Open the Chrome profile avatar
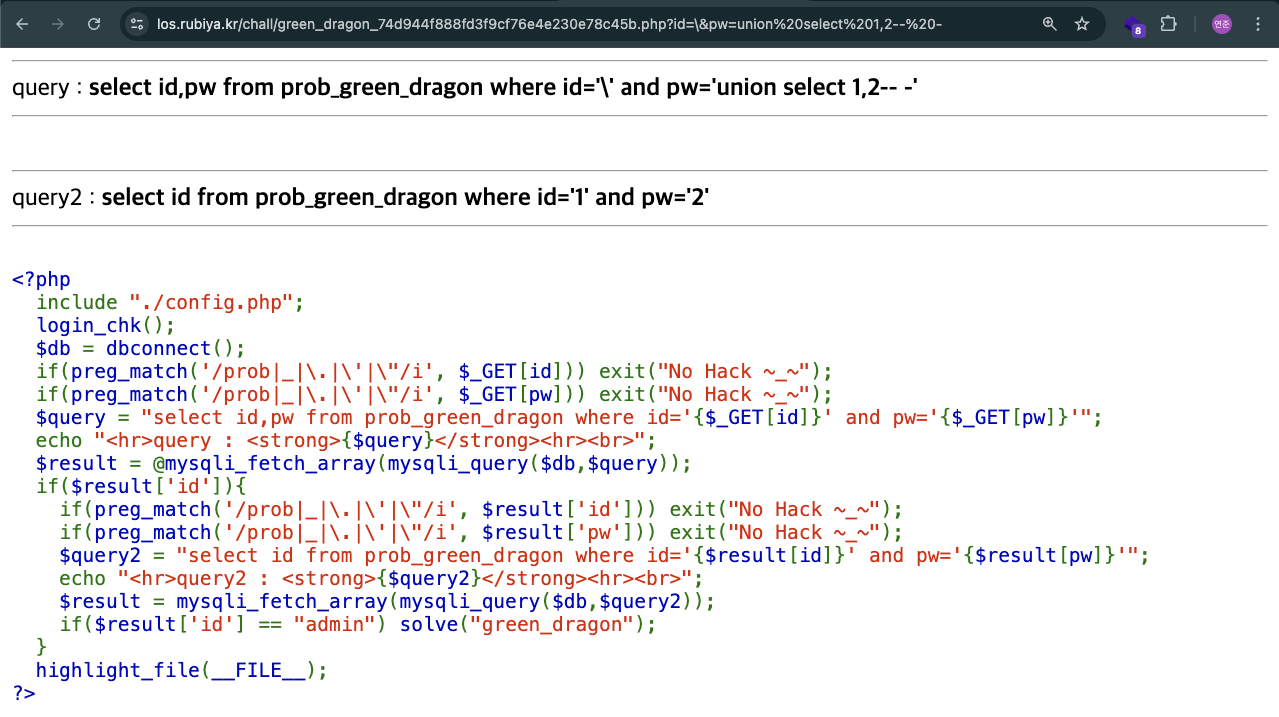Image resolution: width=1279 pixels, height=717 pixels. (1222, 24)
